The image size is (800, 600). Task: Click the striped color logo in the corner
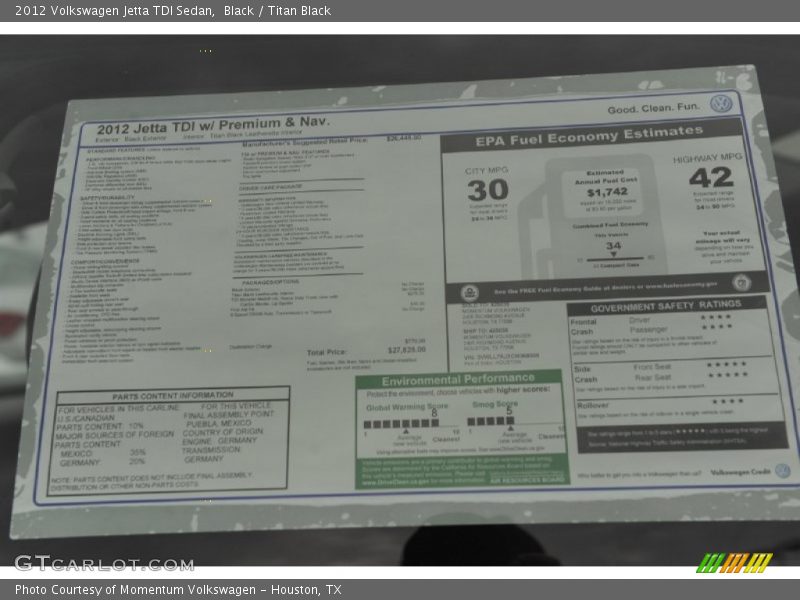735,563
